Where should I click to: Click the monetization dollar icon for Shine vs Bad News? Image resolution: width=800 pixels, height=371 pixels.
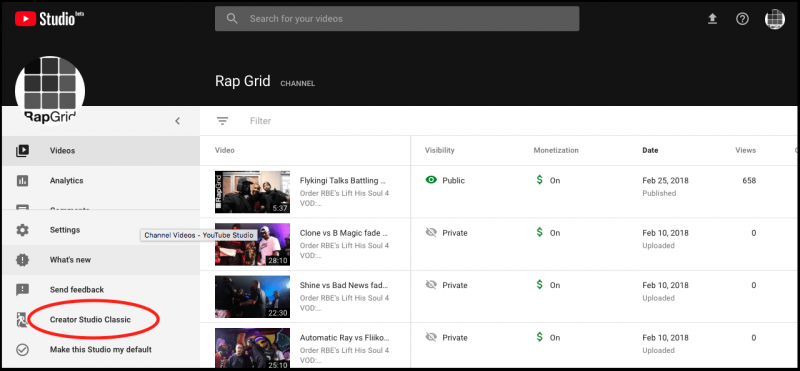click(x=539, y=285)
